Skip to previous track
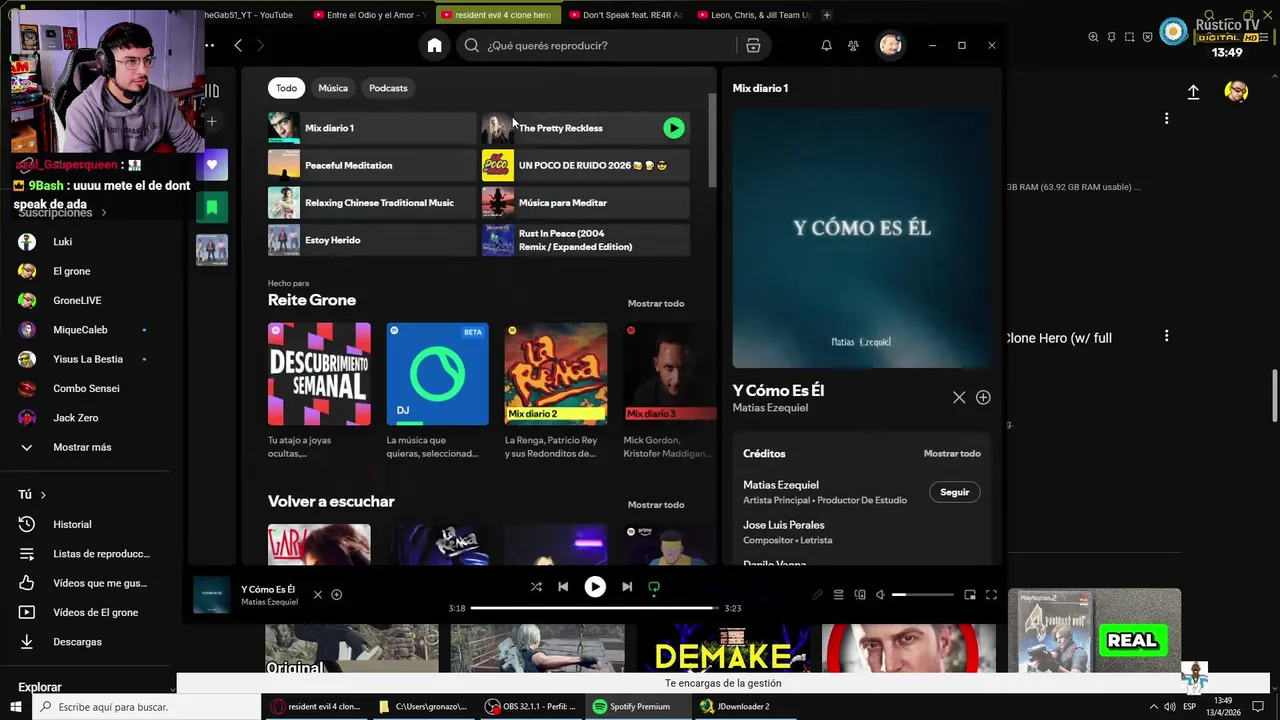The image size is (1280, 720). point(563,587)
